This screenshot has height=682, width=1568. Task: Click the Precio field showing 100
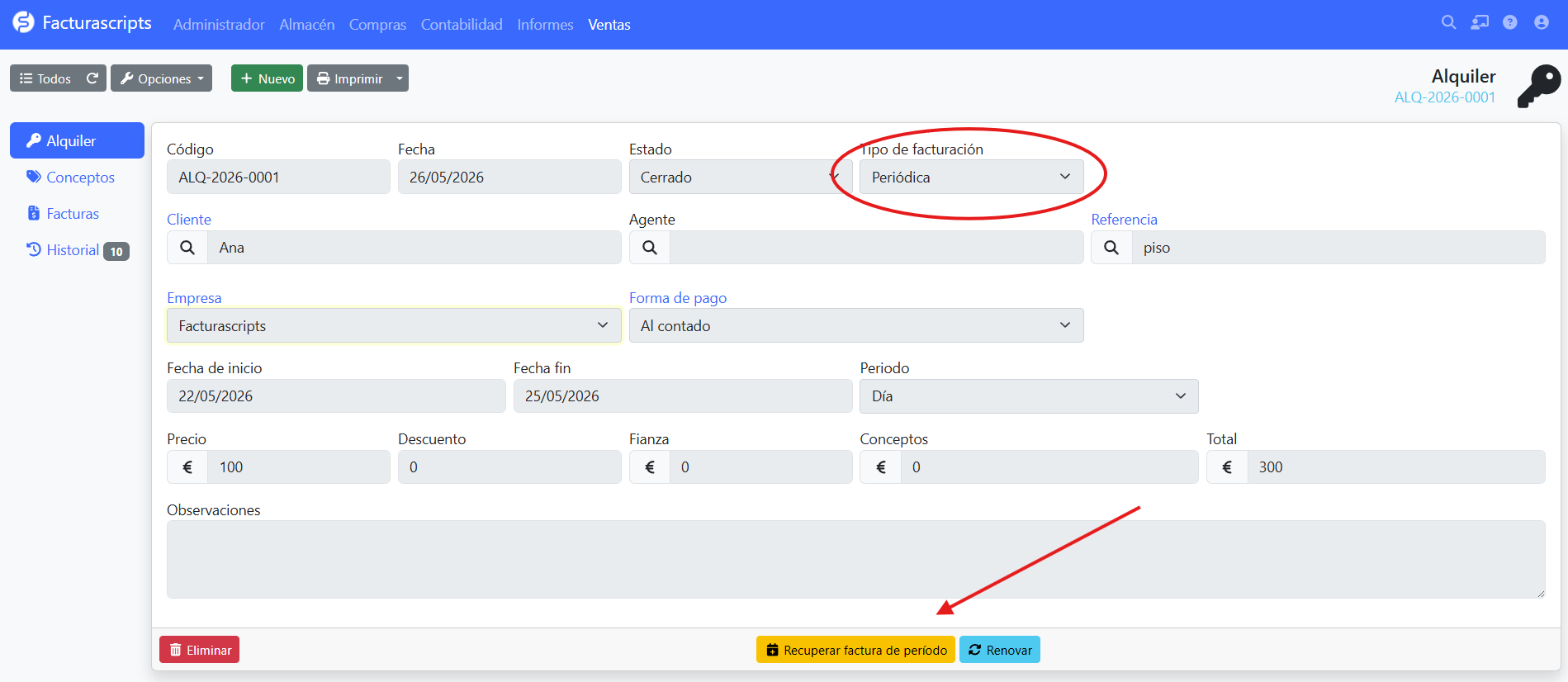pos(298,467)
